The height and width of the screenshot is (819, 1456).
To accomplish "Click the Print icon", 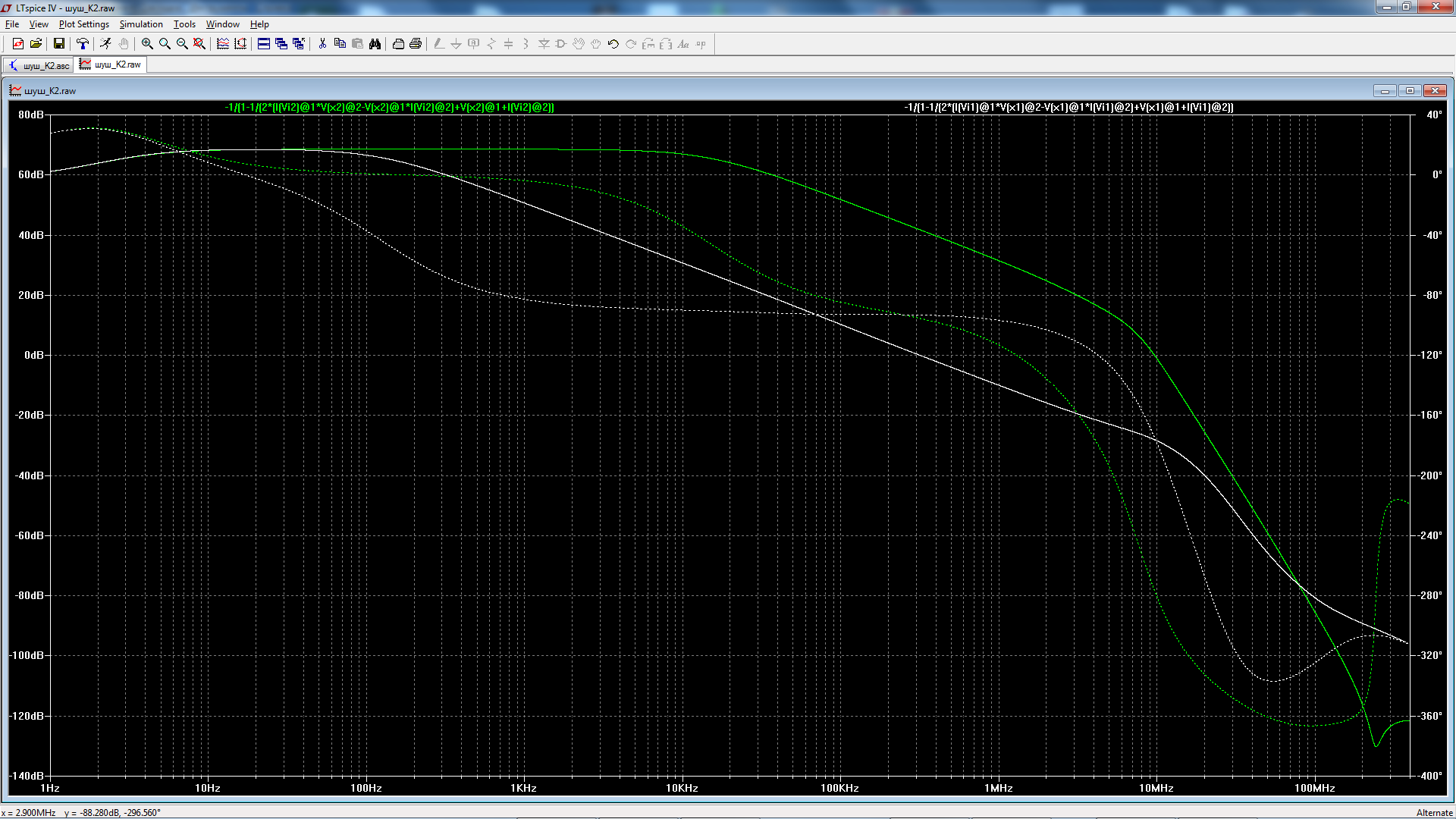I will pos(416,44).
